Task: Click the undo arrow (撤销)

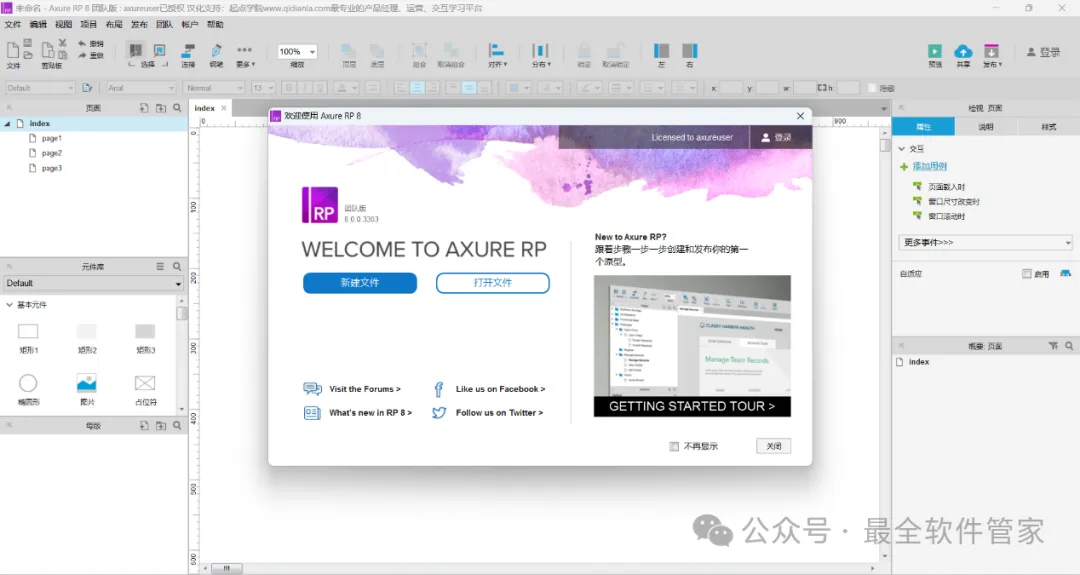Action: pos(82,43)
